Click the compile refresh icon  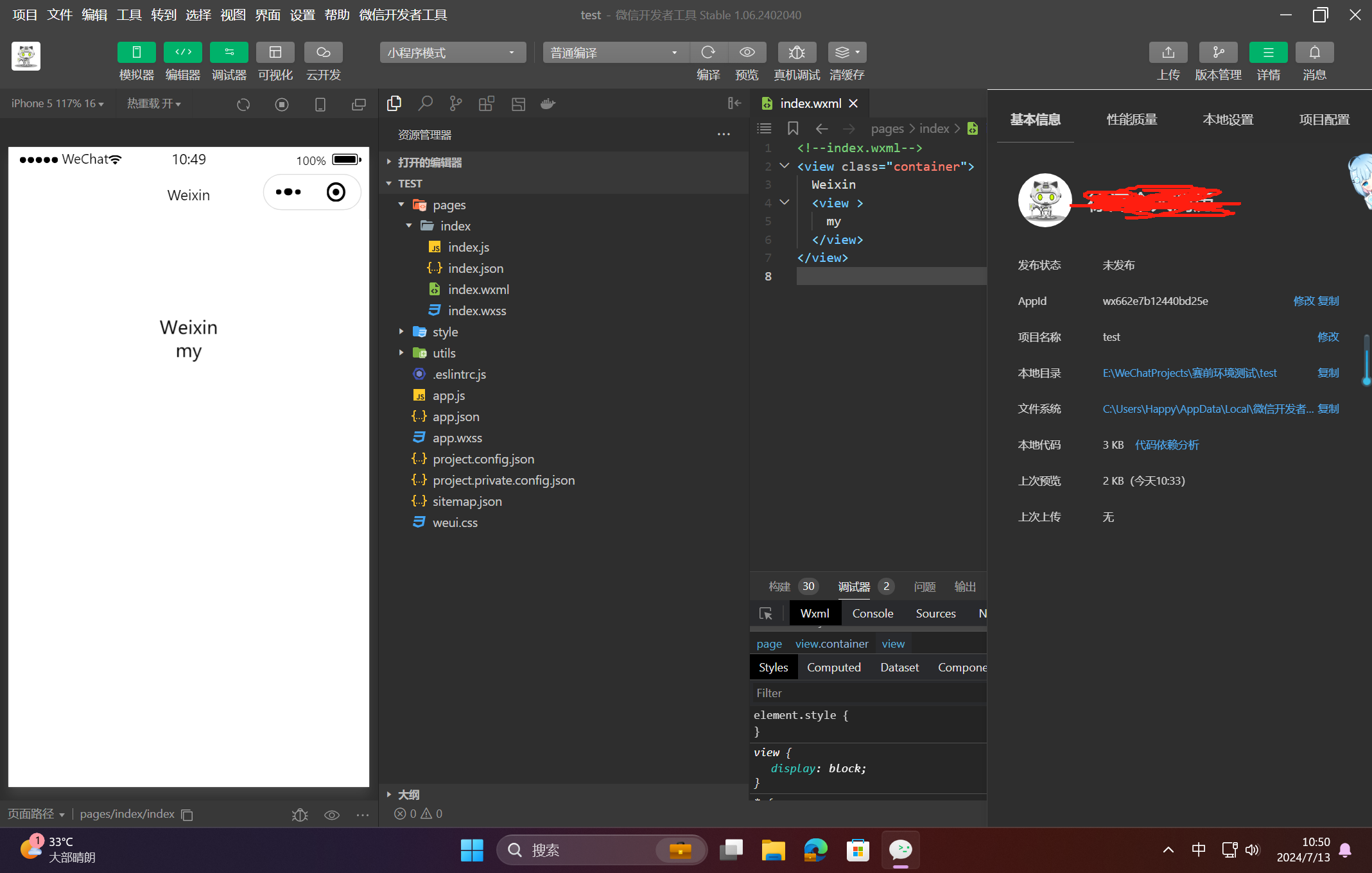(708, 53)
